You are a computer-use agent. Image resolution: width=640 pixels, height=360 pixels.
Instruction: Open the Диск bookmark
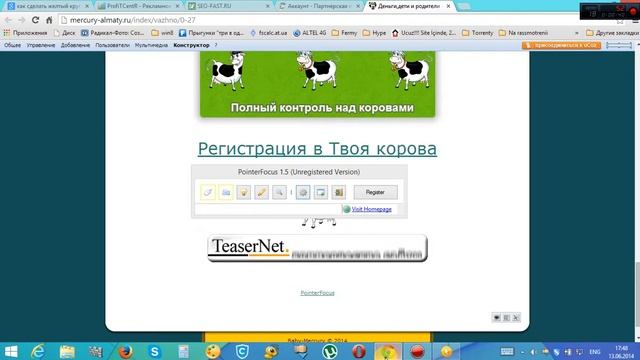pos(65,33)
